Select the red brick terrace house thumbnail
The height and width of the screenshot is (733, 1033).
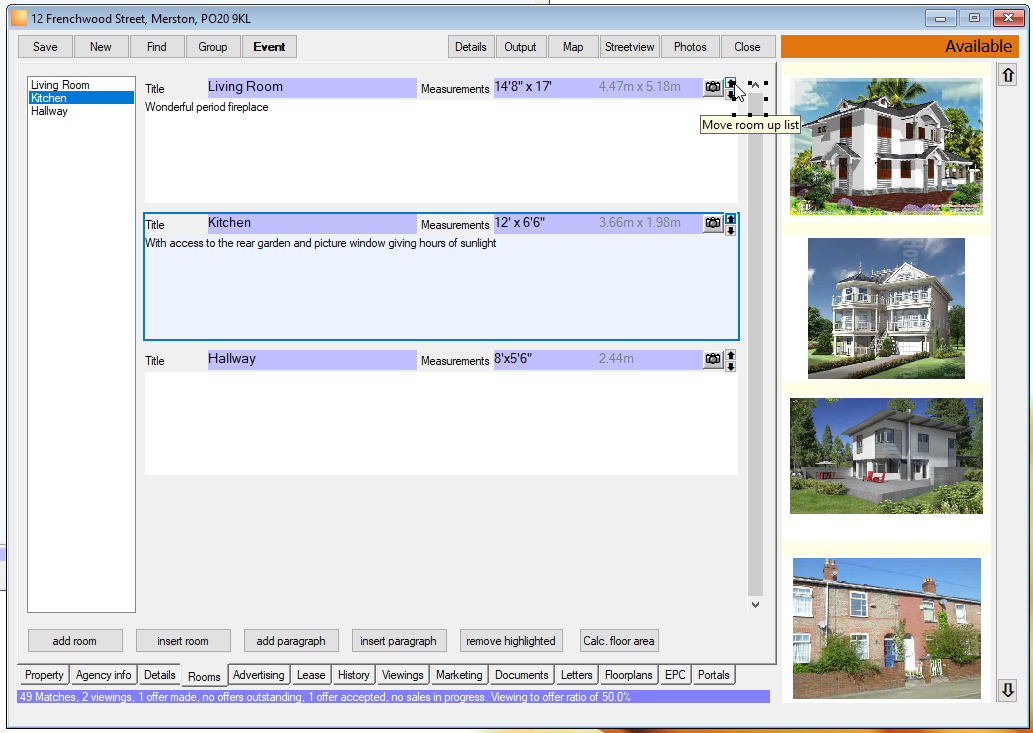tap(887, 628)
